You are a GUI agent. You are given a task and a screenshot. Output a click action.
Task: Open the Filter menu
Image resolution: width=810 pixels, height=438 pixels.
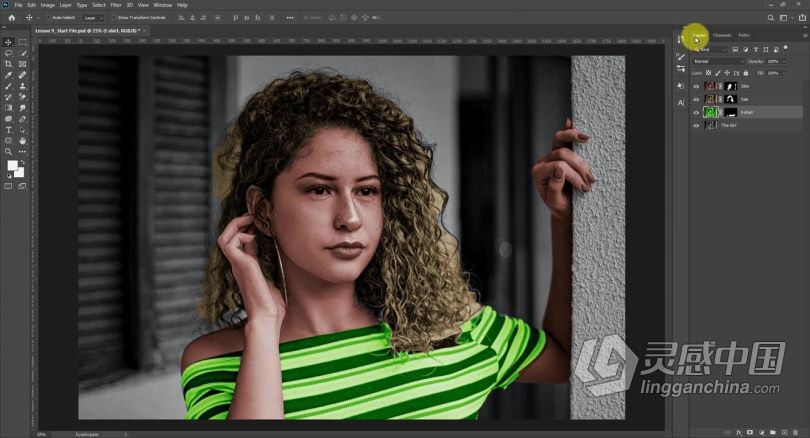pos(116,5)
